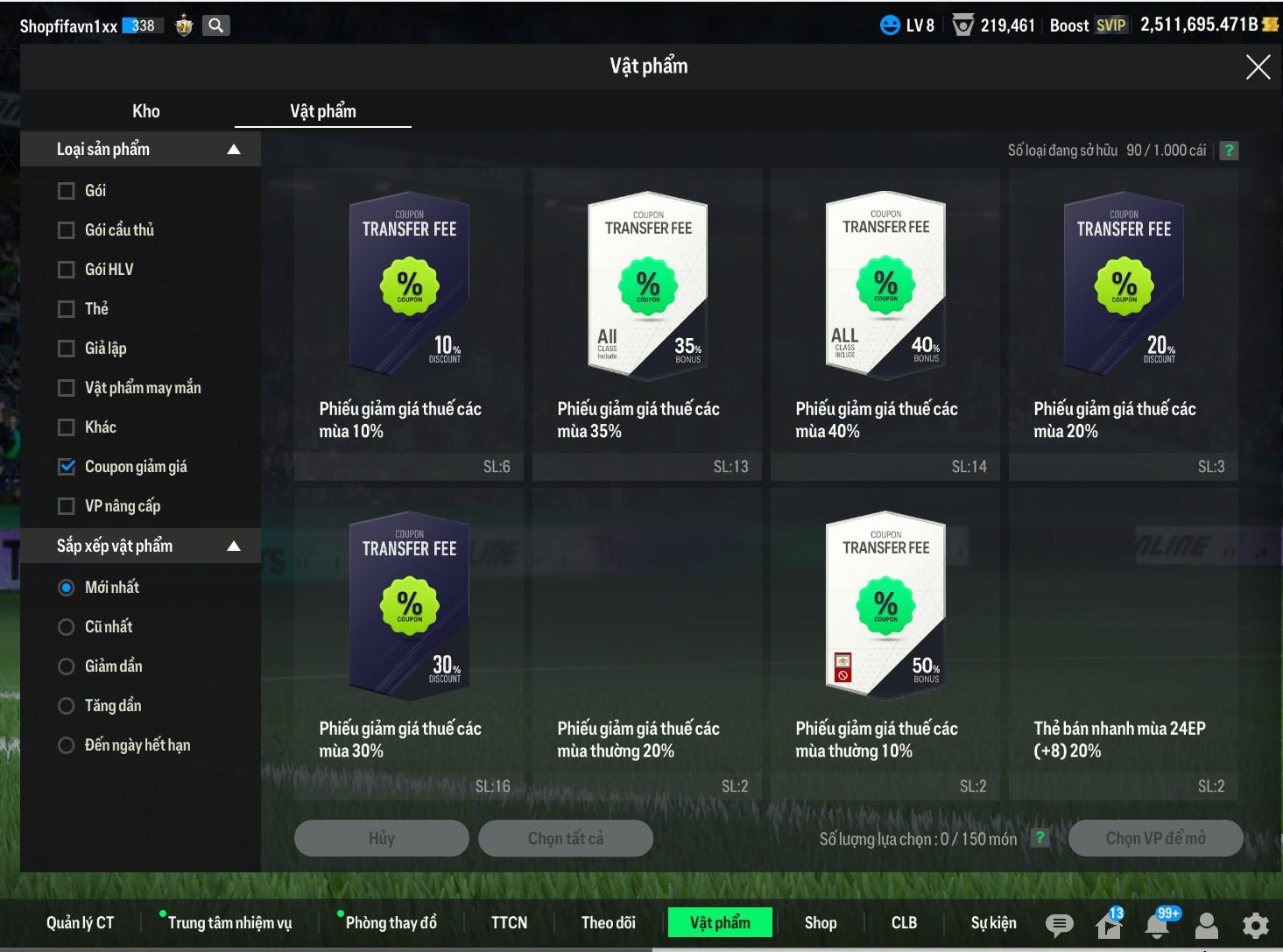
Task: Select the 50% bonus transfer fee coupon
Action: click(x=885, y=644)
